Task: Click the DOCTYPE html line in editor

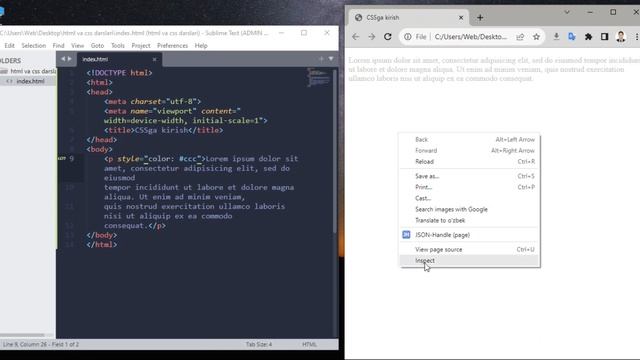Action: point(119,73)
